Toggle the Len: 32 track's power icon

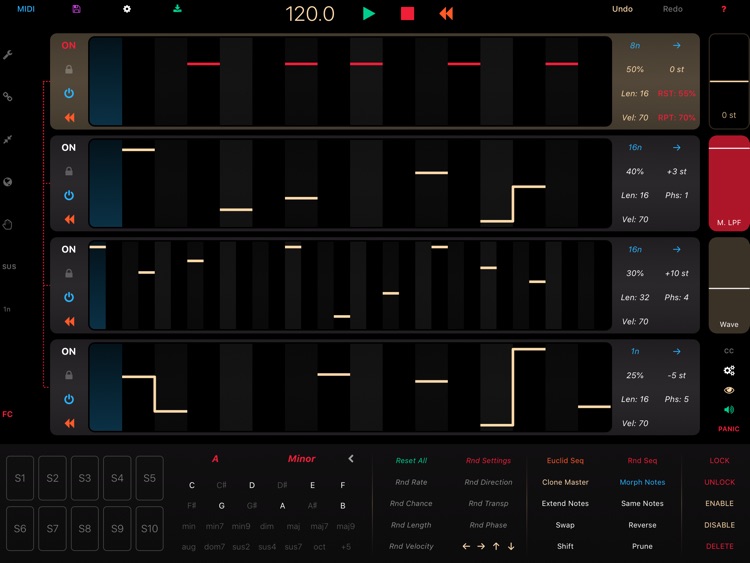point(69,297)
